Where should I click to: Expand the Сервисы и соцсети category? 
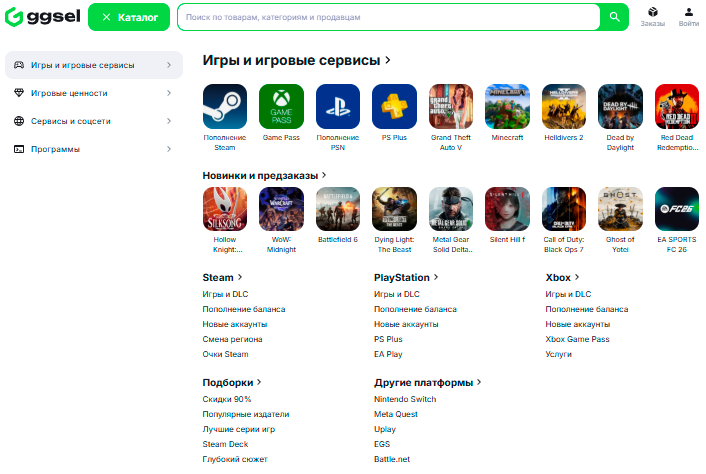tap(94, 121)
